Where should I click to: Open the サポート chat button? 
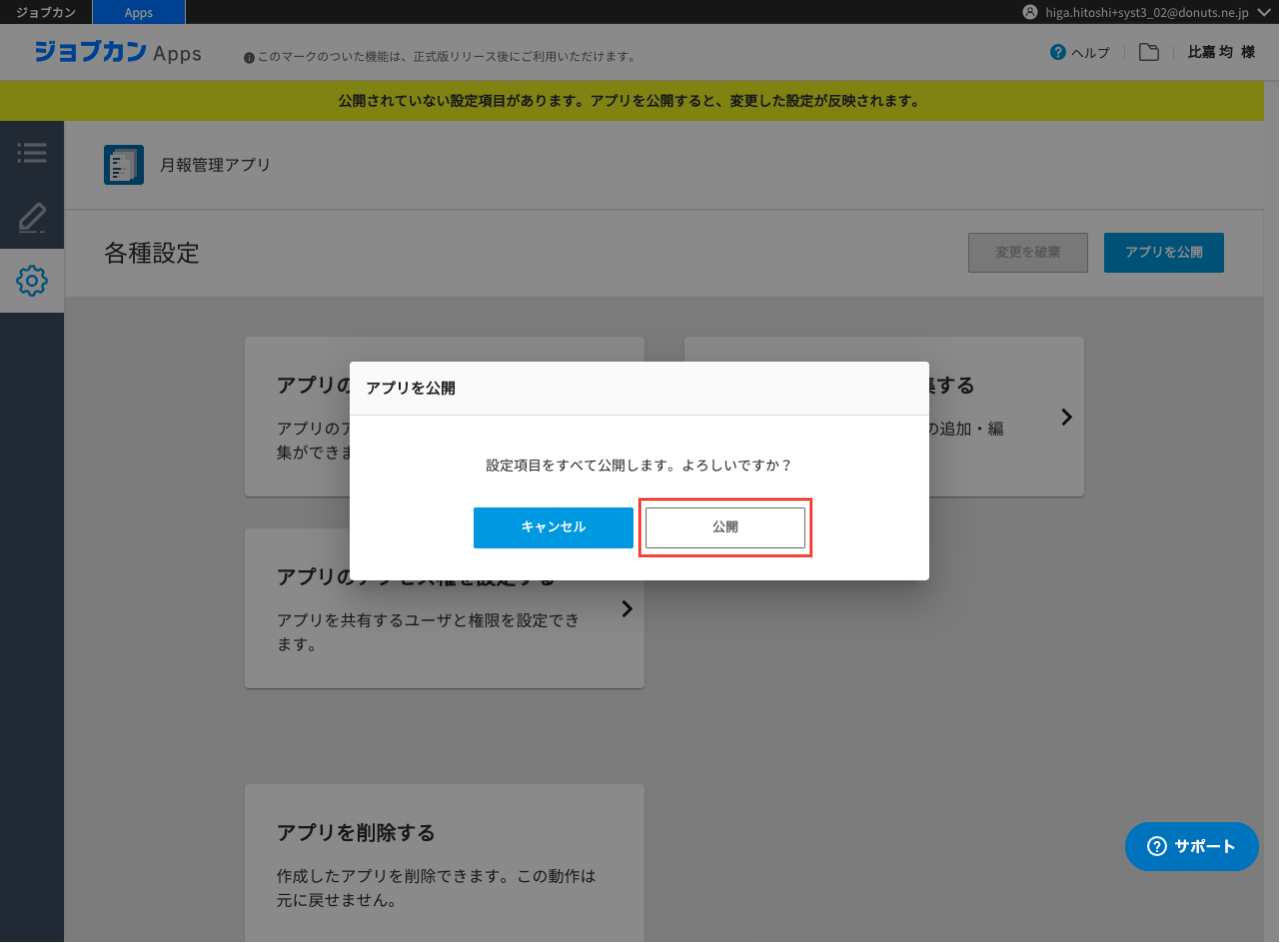coord(1191,846)
